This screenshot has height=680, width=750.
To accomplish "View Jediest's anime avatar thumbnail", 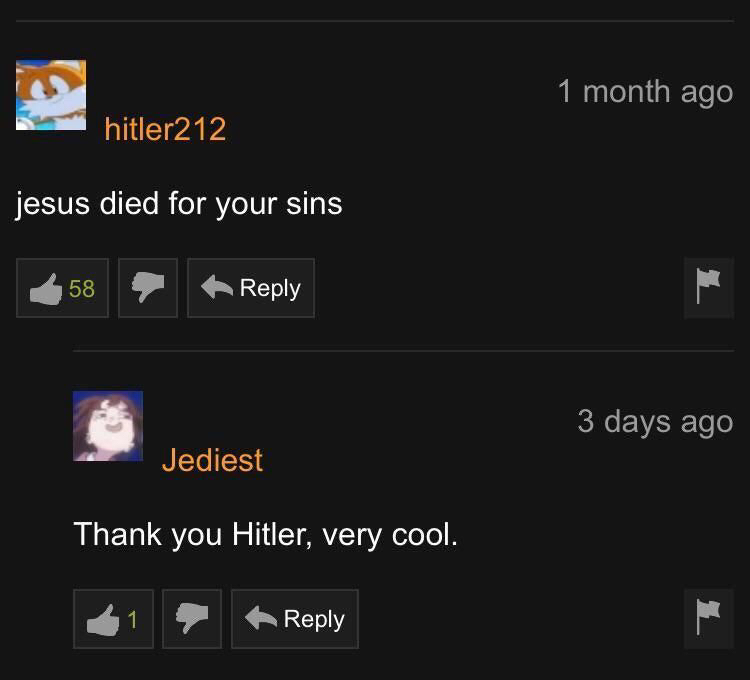I will pos(108,426).
